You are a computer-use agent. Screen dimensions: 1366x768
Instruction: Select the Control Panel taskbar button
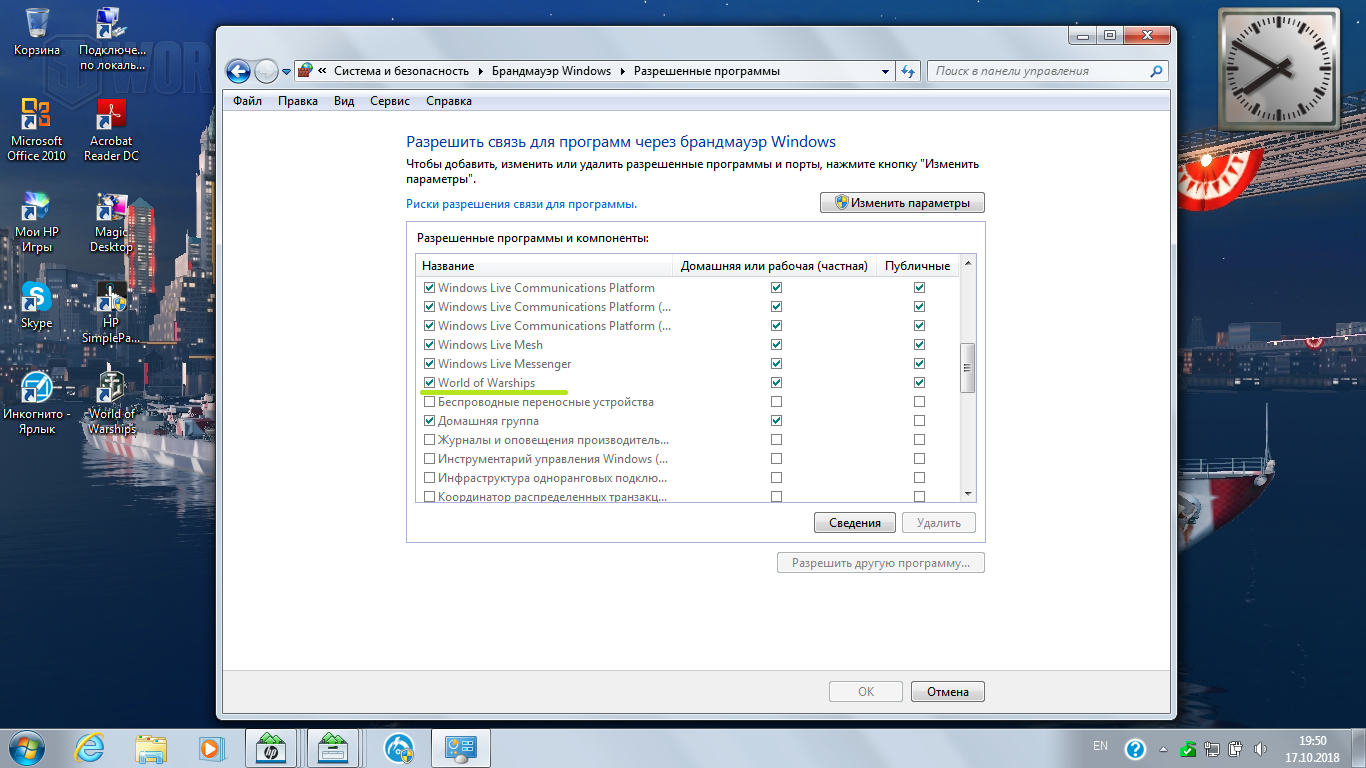click(x=460, y=747)
